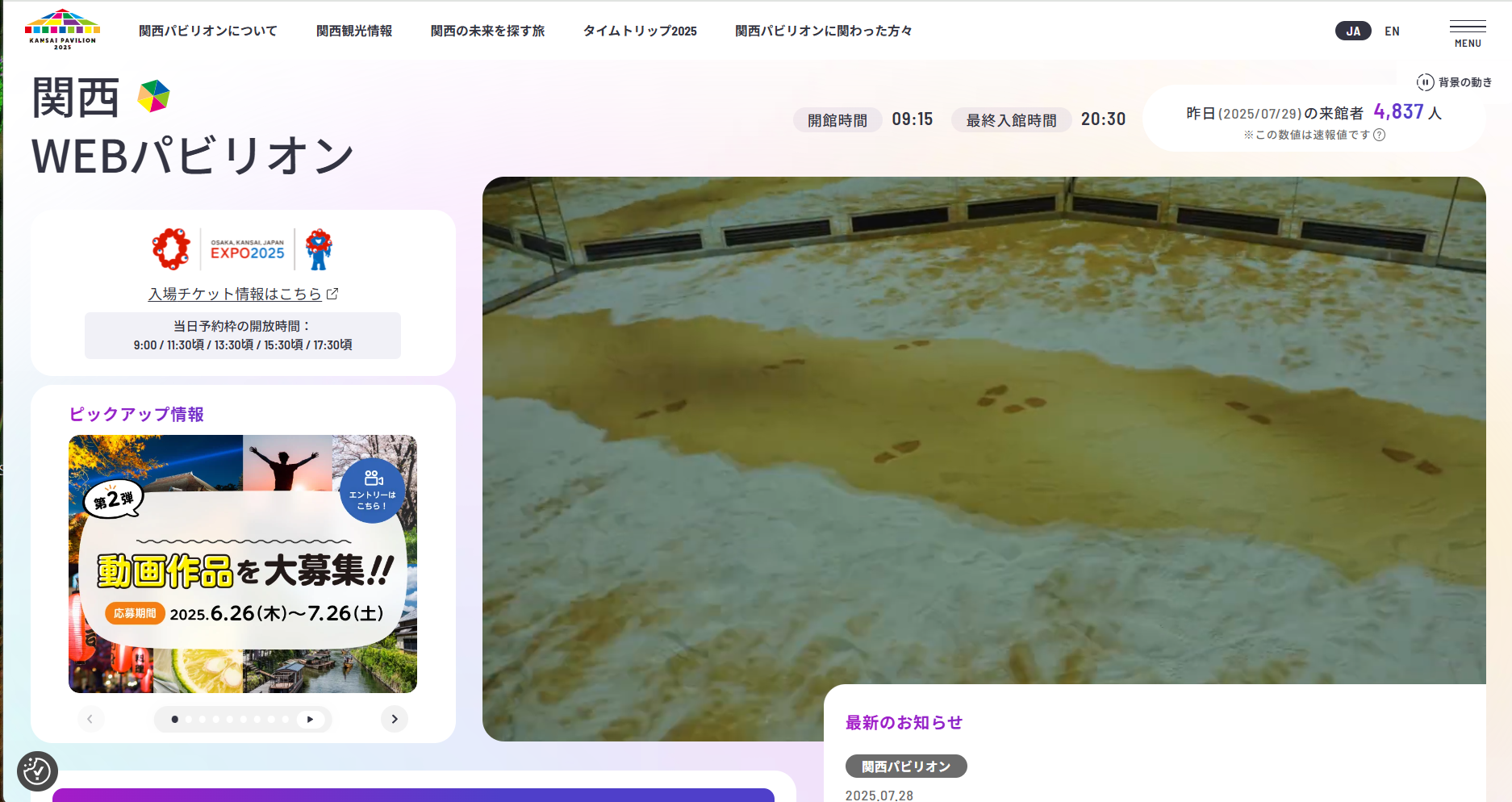
Task: Click the colorful hexagon pavilion emblem
Action: tap(153, 97)
